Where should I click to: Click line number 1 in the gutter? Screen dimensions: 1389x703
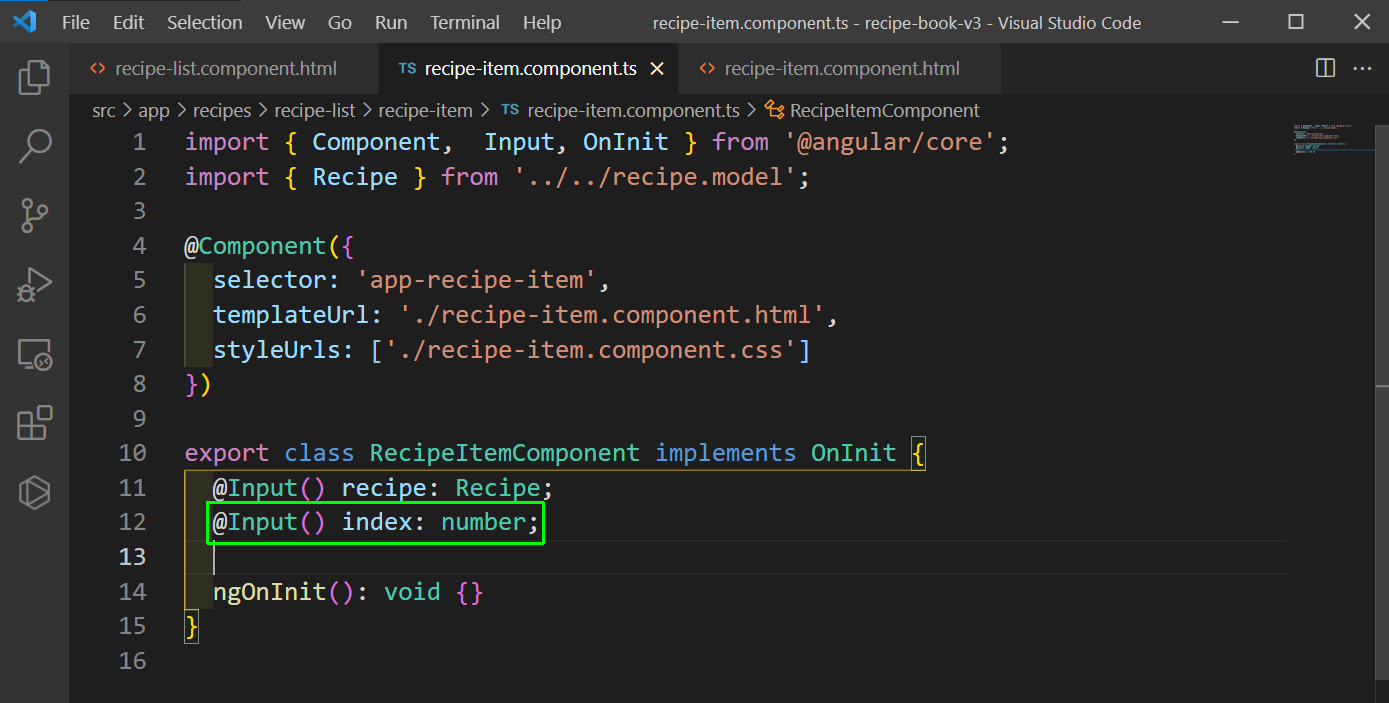(139, 142)
